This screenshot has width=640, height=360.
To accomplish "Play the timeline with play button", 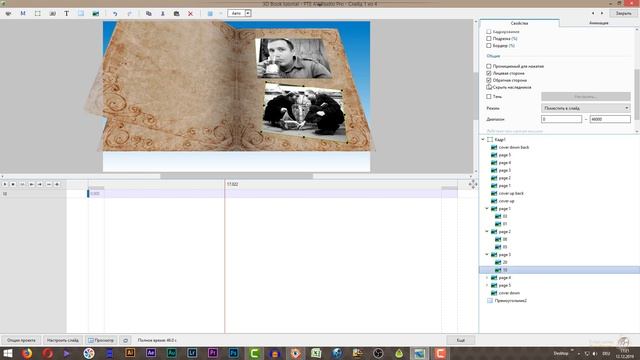I will click(x=4, y=184).
